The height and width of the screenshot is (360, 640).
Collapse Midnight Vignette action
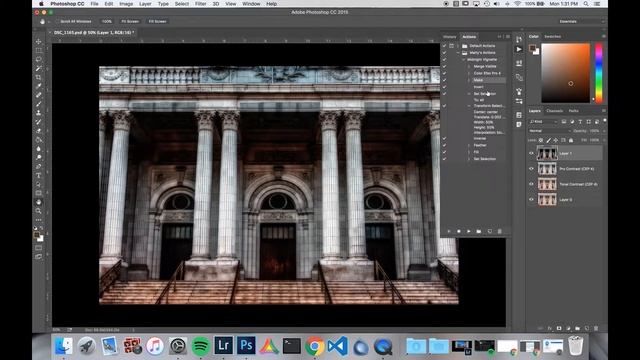pos(464,60)
